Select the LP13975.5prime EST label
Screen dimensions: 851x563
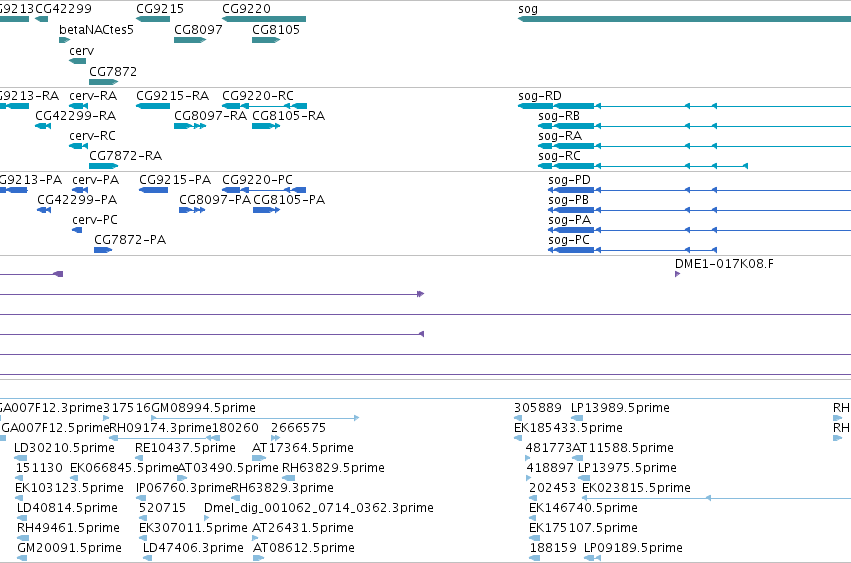click(627, 469)
